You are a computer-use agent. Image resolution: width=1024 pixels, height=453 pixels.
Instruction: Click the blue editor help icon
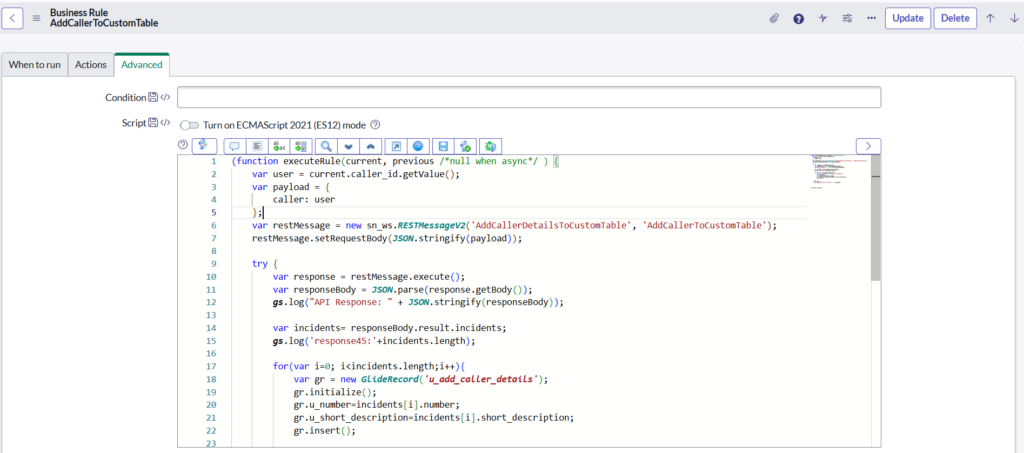(419, 146)
